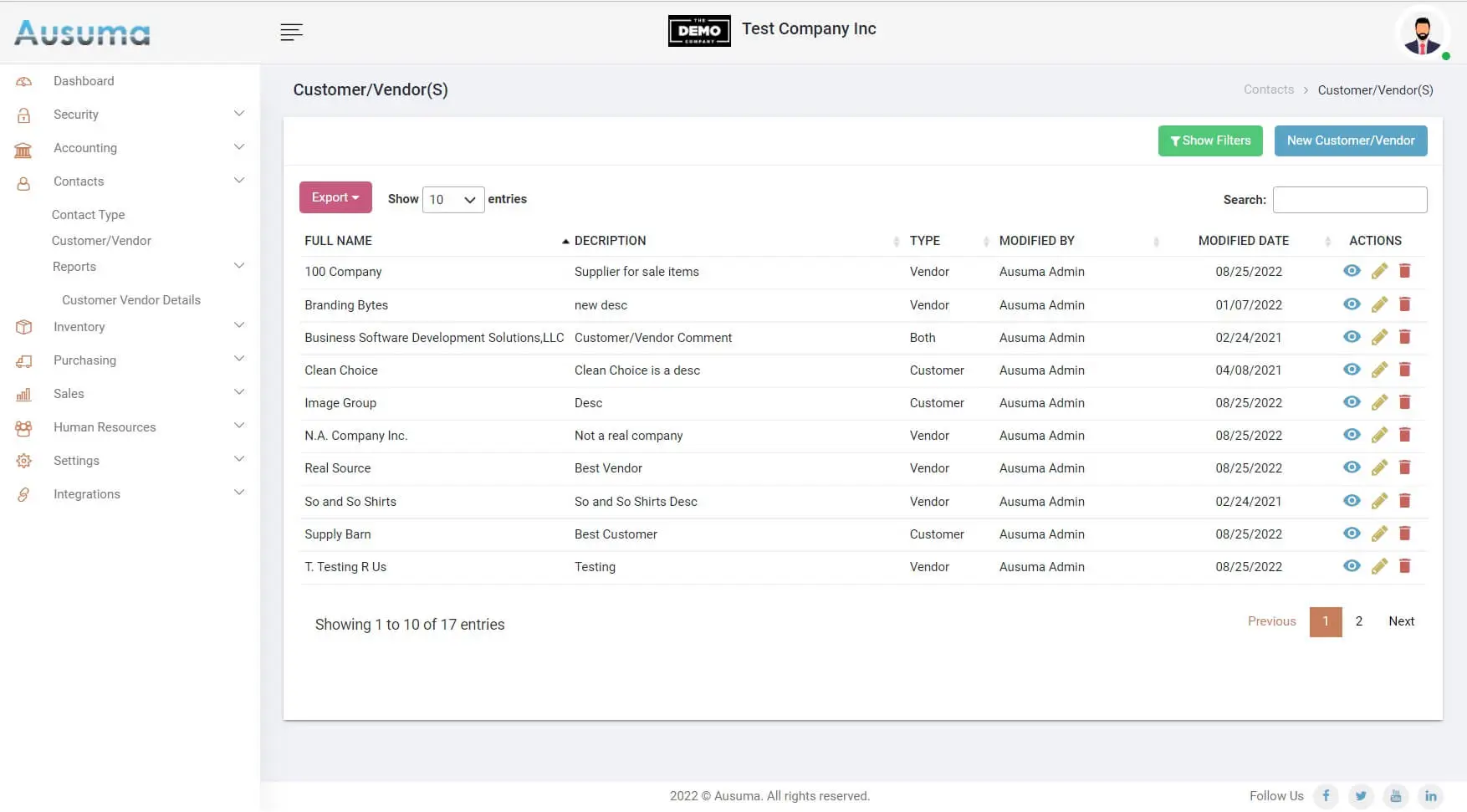Open the Export dropdown
This screenshot has height=812, width=1467.
(335, 198)
